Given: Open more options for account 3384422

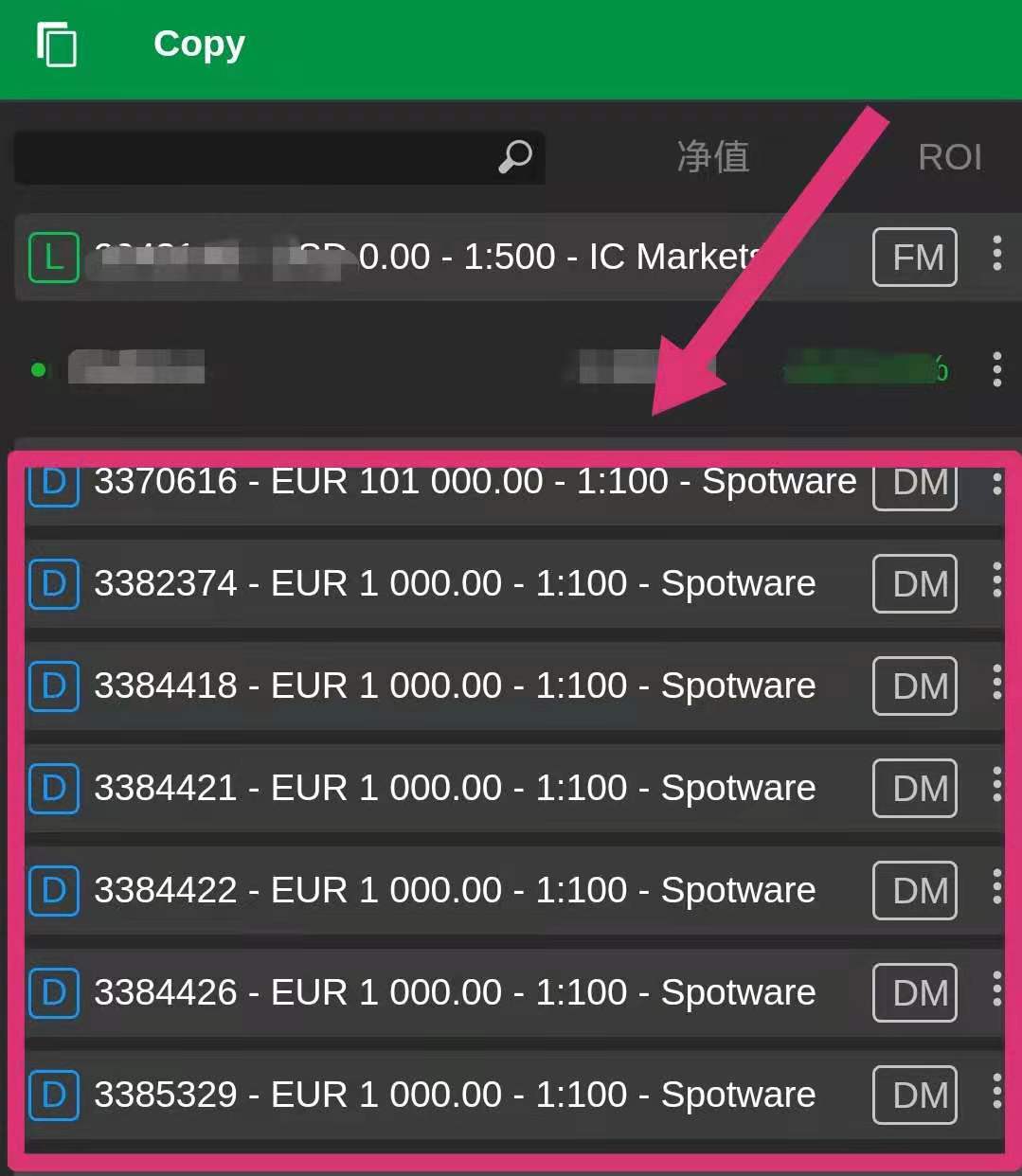Looking at the screenshot, I should 996,886.
